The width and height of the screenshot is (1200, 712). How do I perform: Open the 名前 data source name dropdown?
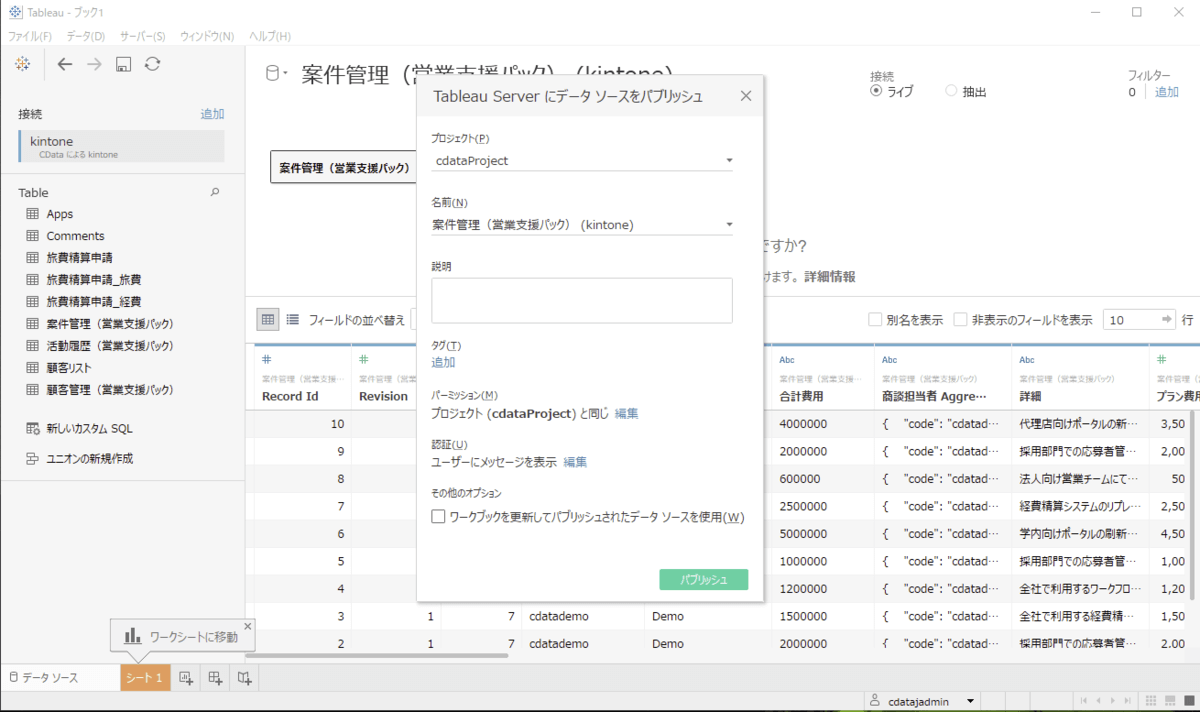point(582,224)
